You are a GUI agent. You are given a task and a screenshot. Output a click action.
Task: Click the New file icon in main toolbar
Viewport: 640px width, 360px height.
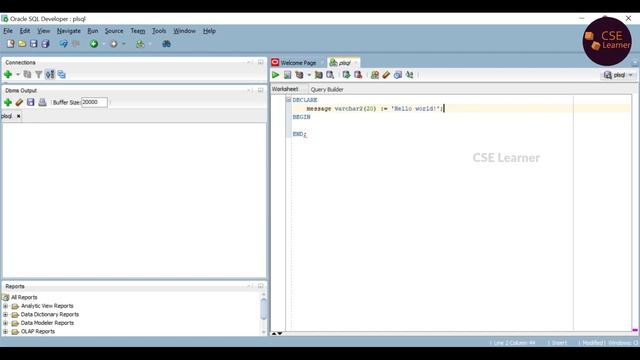[11, 44]
